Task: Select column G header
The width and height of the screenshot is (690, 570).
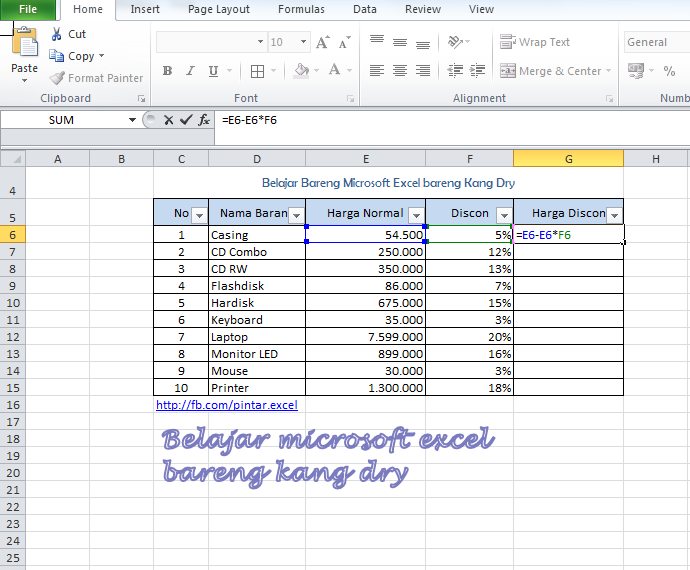Action: click(568, 159)
